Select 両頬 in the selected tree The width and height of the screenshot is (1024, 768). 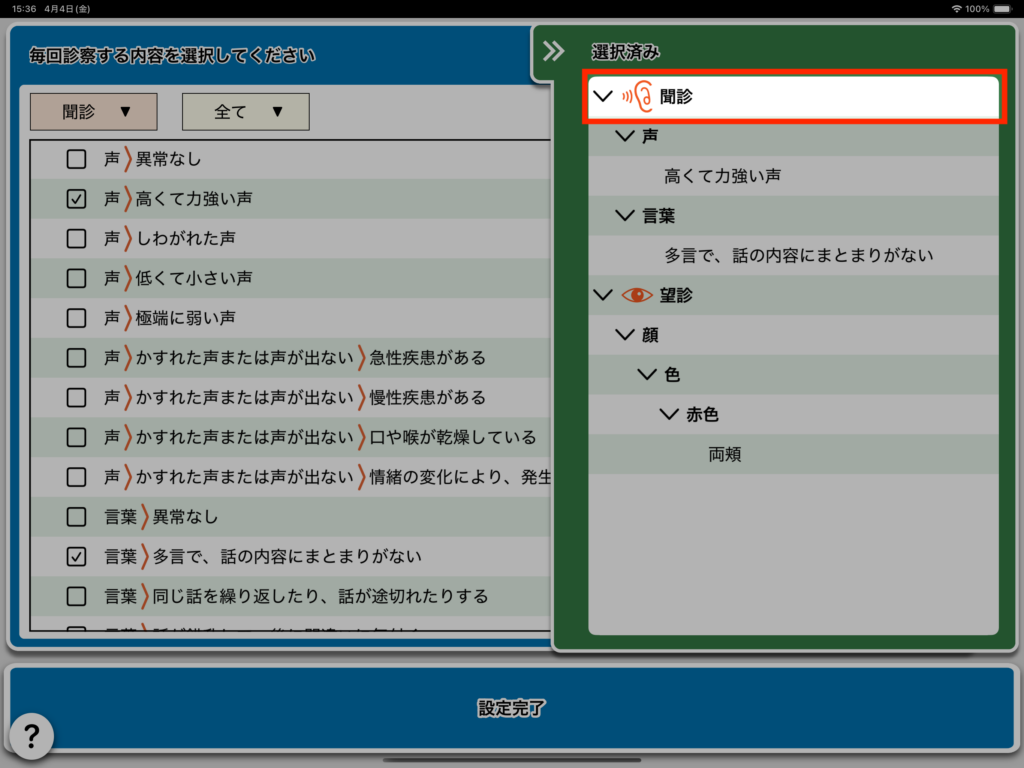click(x=725, y=454)
